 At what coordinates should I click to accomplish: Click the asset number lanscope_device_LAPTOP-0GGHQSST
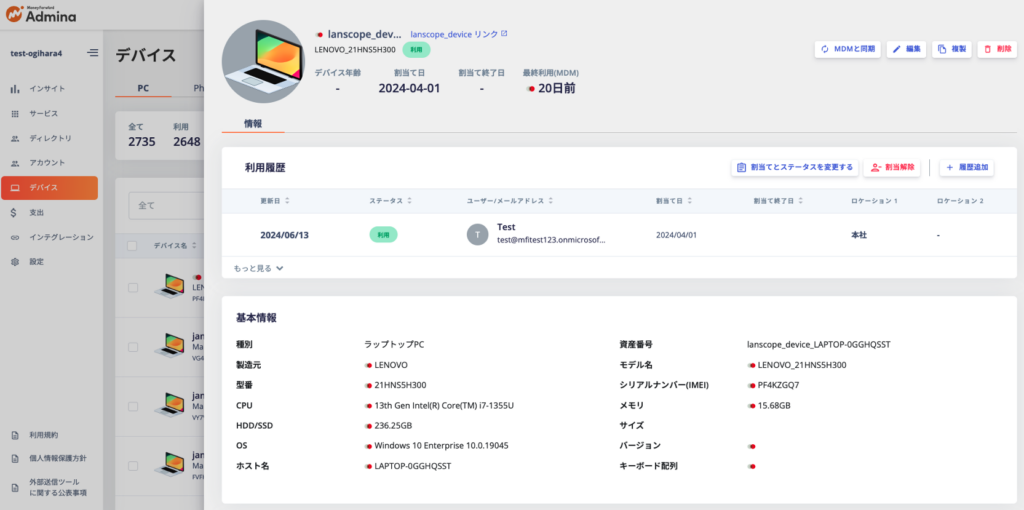tap(819, 344)
